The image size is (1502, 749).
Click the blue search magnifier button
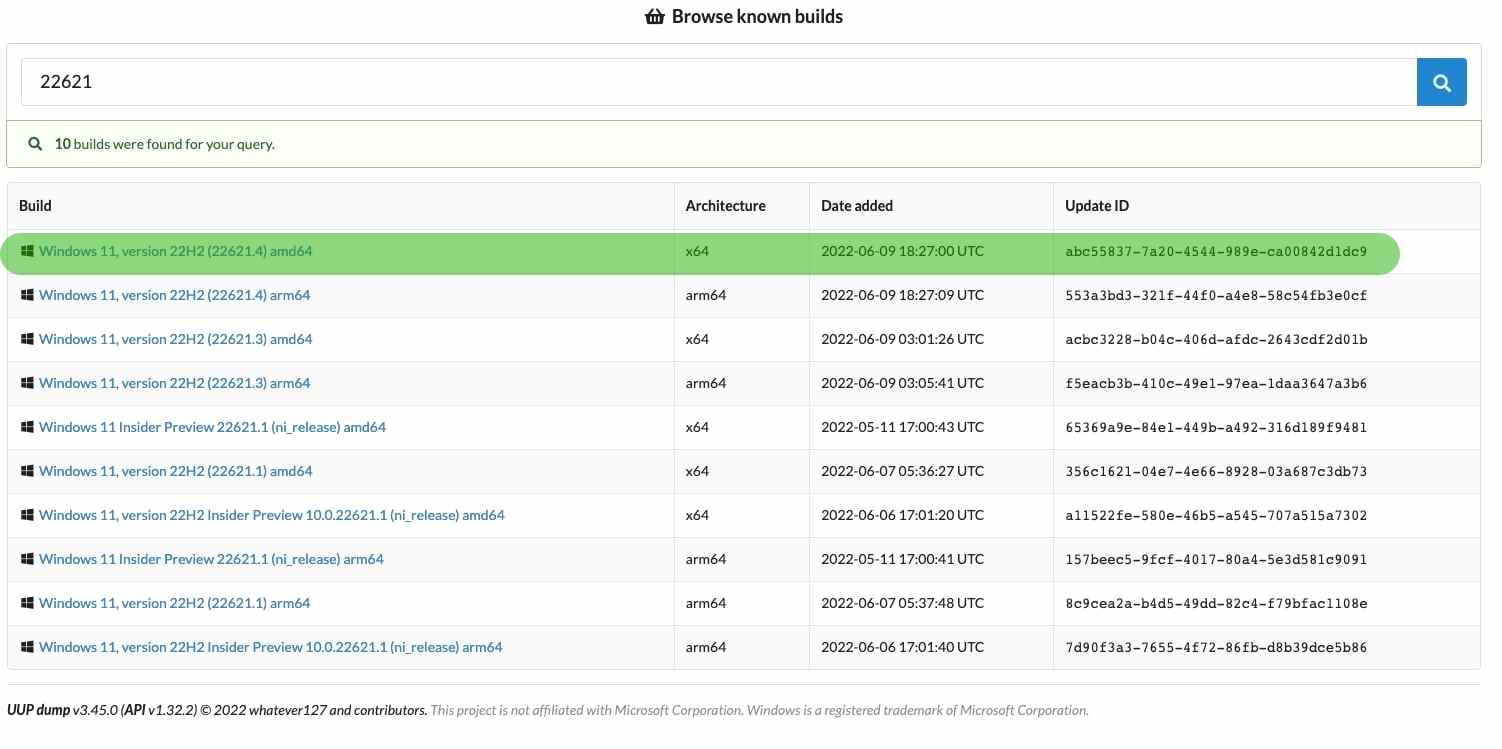(x=1441, y=82)
